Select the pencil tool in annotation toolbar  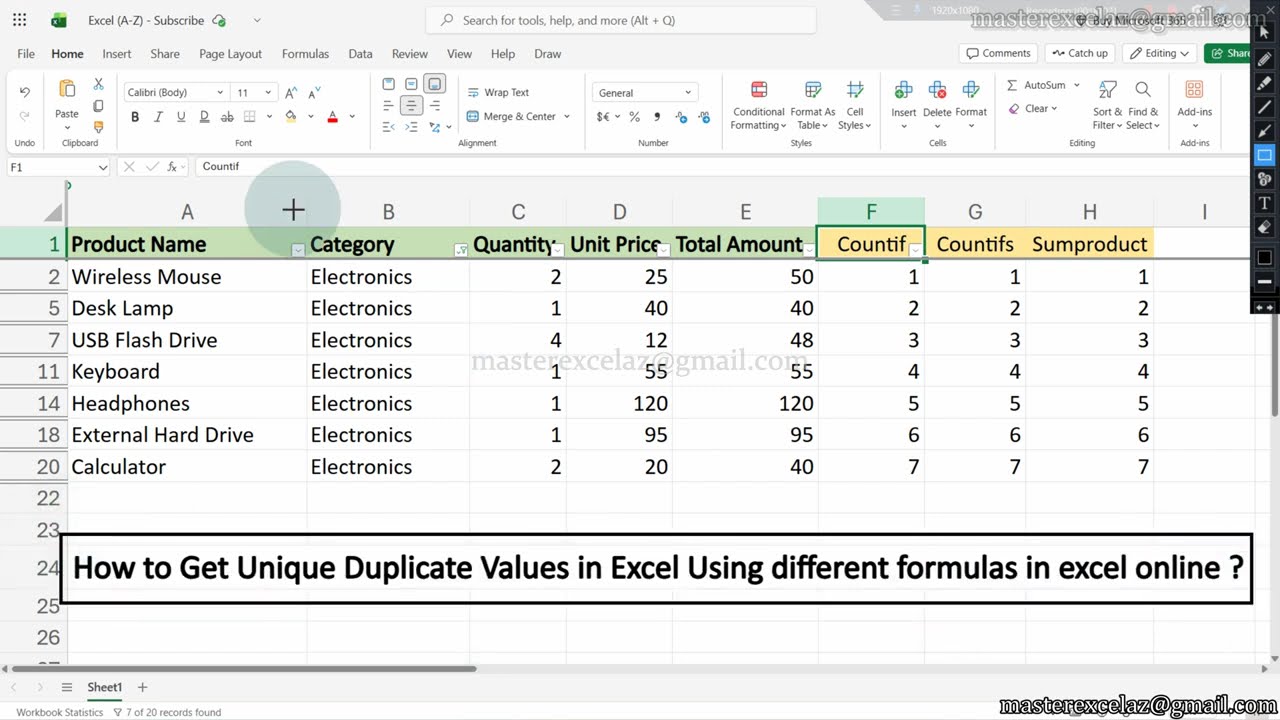[x=1265, y=58]
